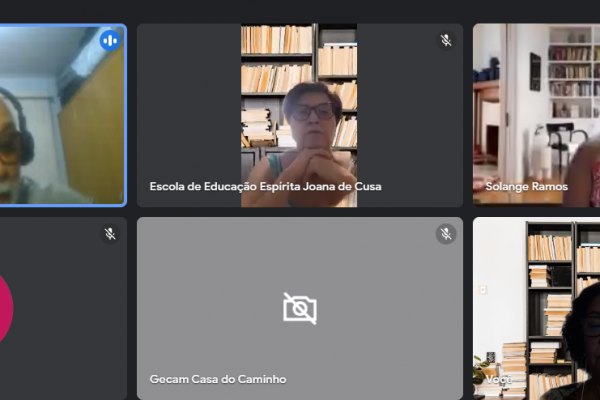Viewport: 600px width, 400px height.
Task: Click muted mic icon on Escola de Educação tile
Action: pos(446,40)
